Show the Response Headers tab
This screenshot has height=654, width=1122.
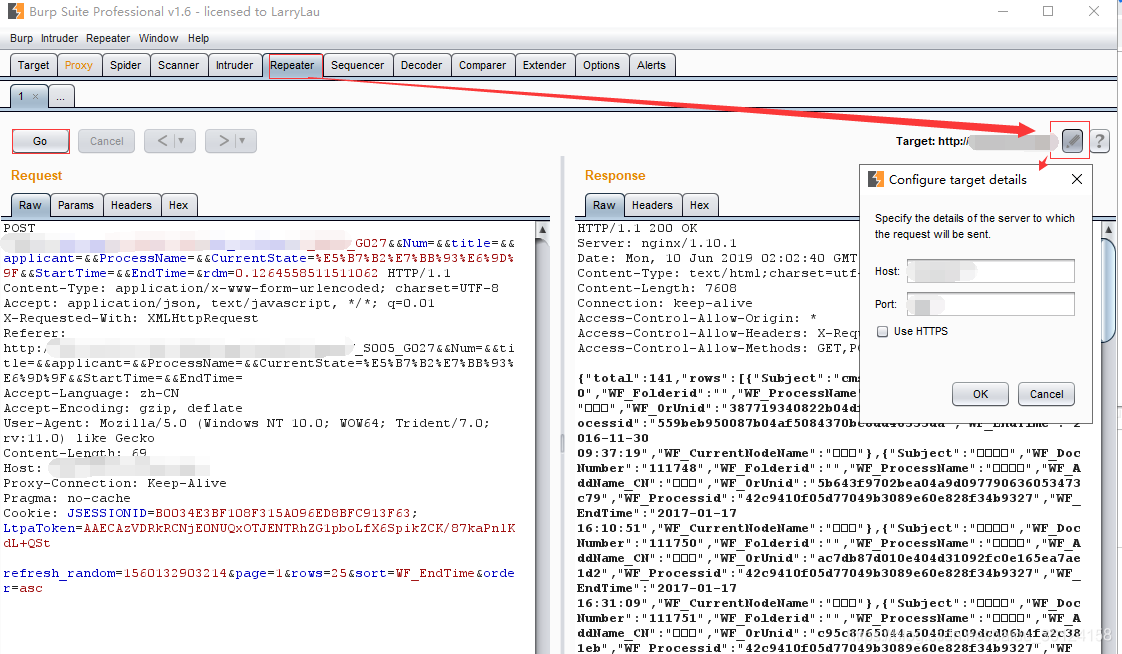pos(652,205)
